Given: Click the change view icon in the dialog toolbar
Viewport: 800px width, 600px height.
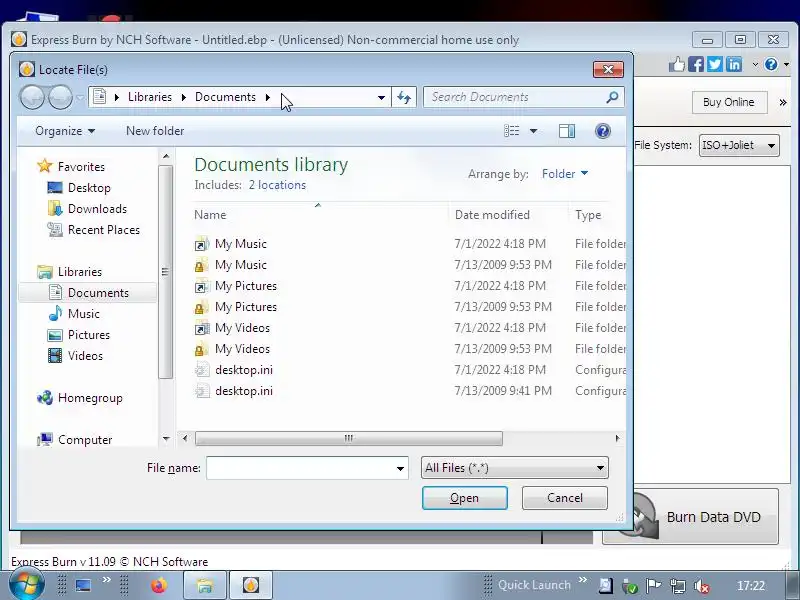Looking at the screenshot, I should [511, 131].
